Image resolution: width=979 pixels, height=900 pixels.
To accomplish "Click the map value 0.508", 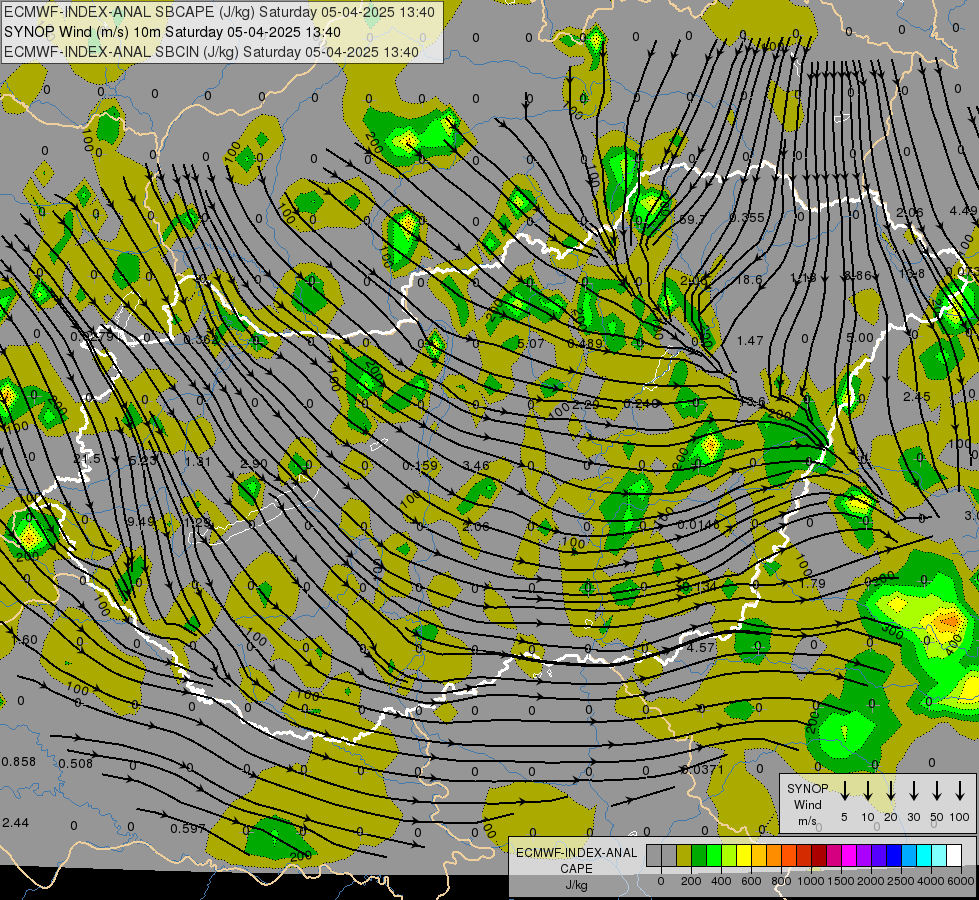I will [x=76, y=763].
